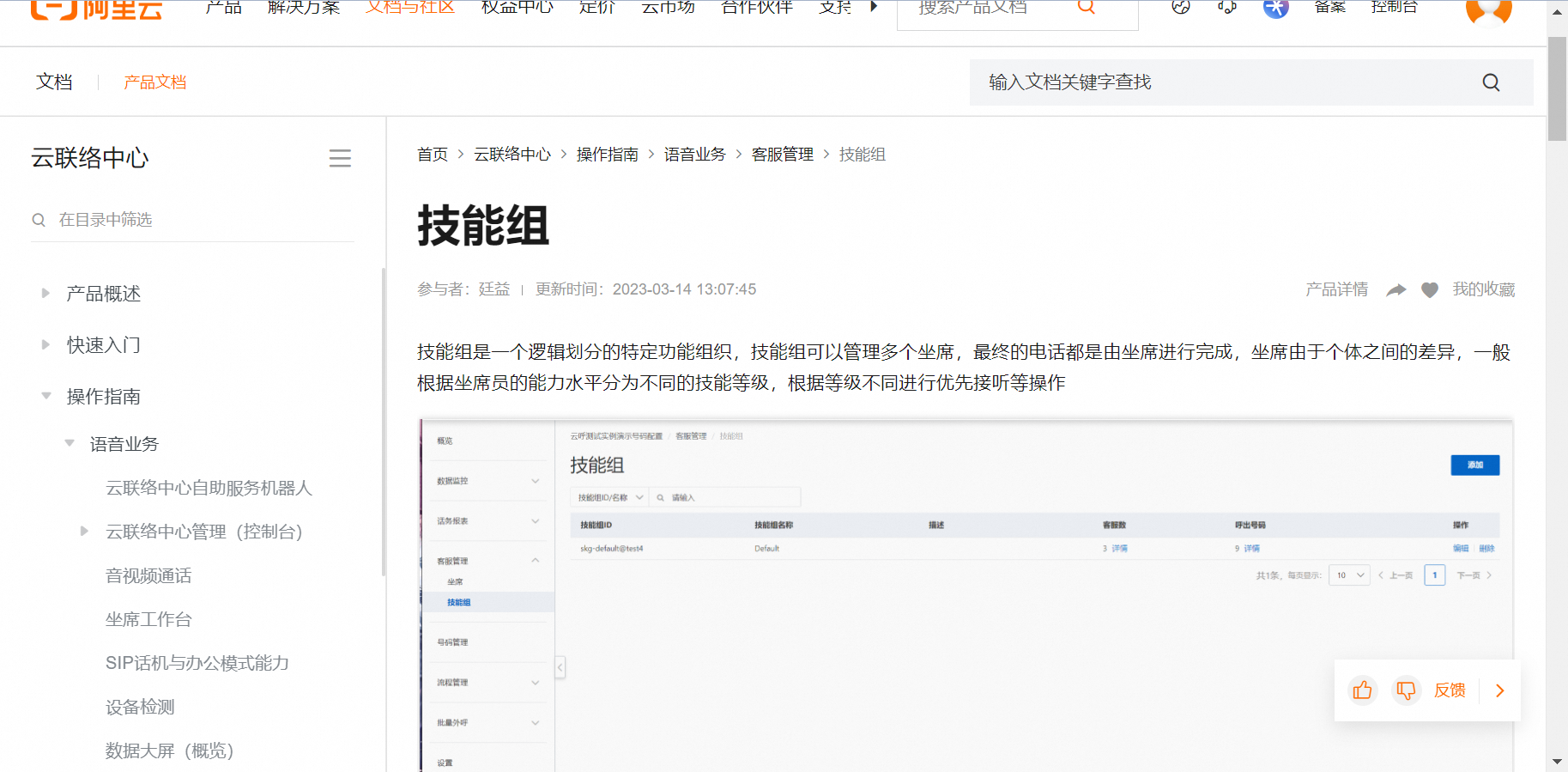This screenshot has height=772, width=1568.
Task: Open 音视频通话 document in sidebar
Action: click(x=148, y=575)
